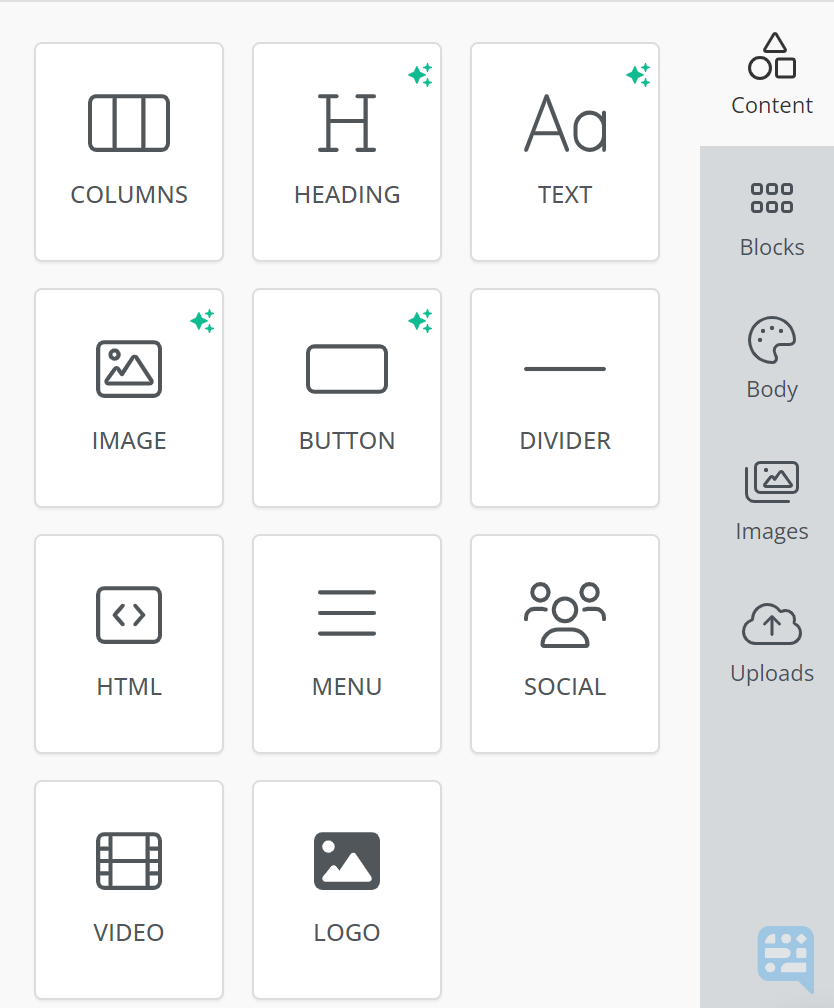Select the Columns content block

(x=128, y=151)
